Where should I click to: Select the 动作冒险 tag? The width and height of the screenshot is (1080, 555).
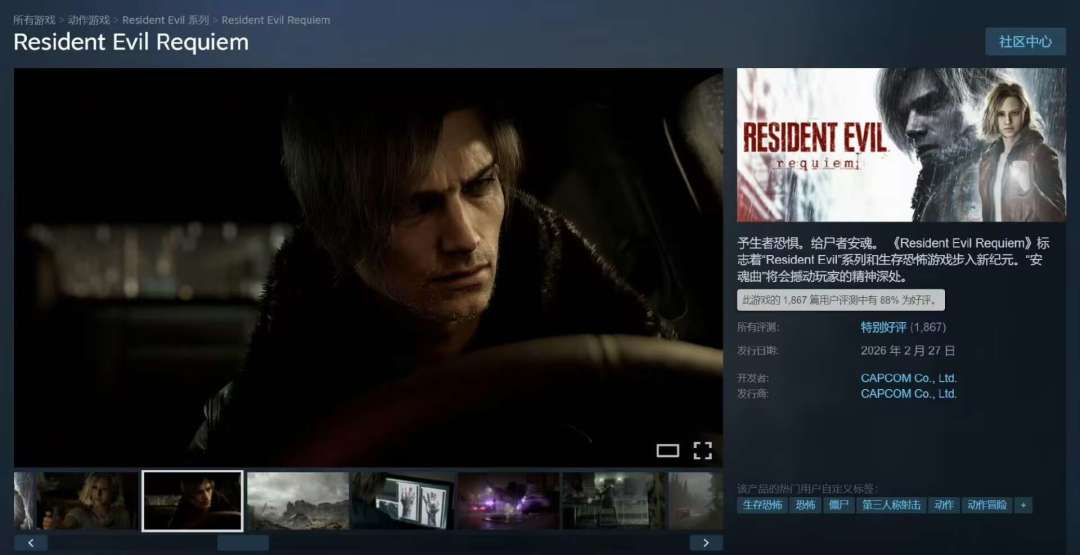986,505
